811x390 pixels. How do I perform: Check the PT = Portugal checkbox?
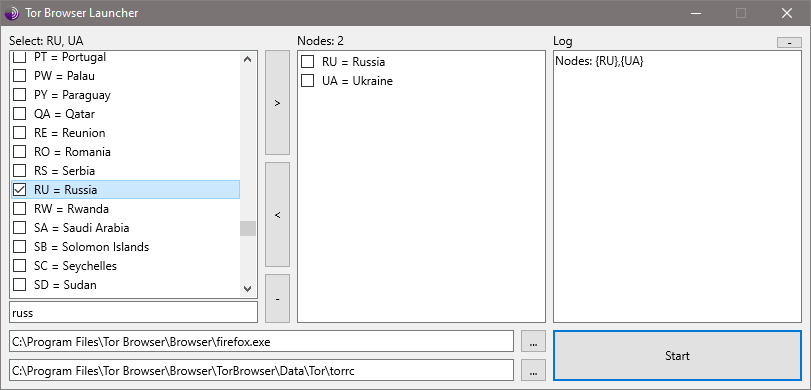click(19, 57)
